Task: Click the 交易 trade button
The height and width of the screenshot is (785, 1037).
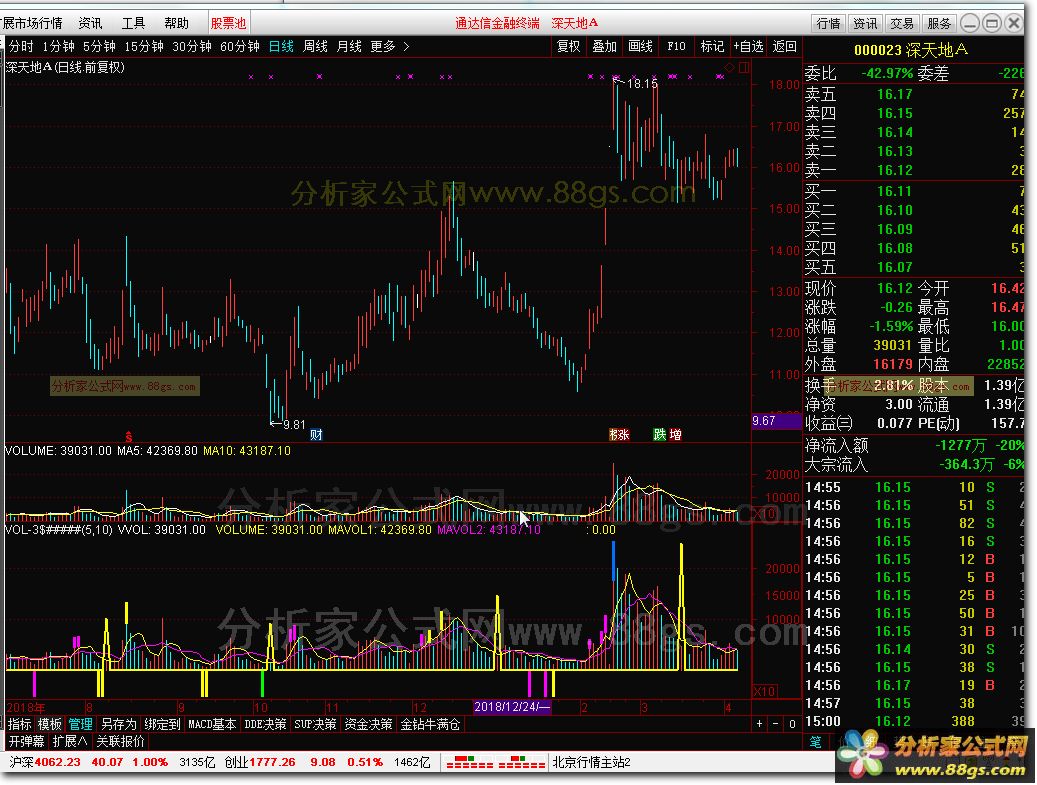Action: (x=901, y=24)
